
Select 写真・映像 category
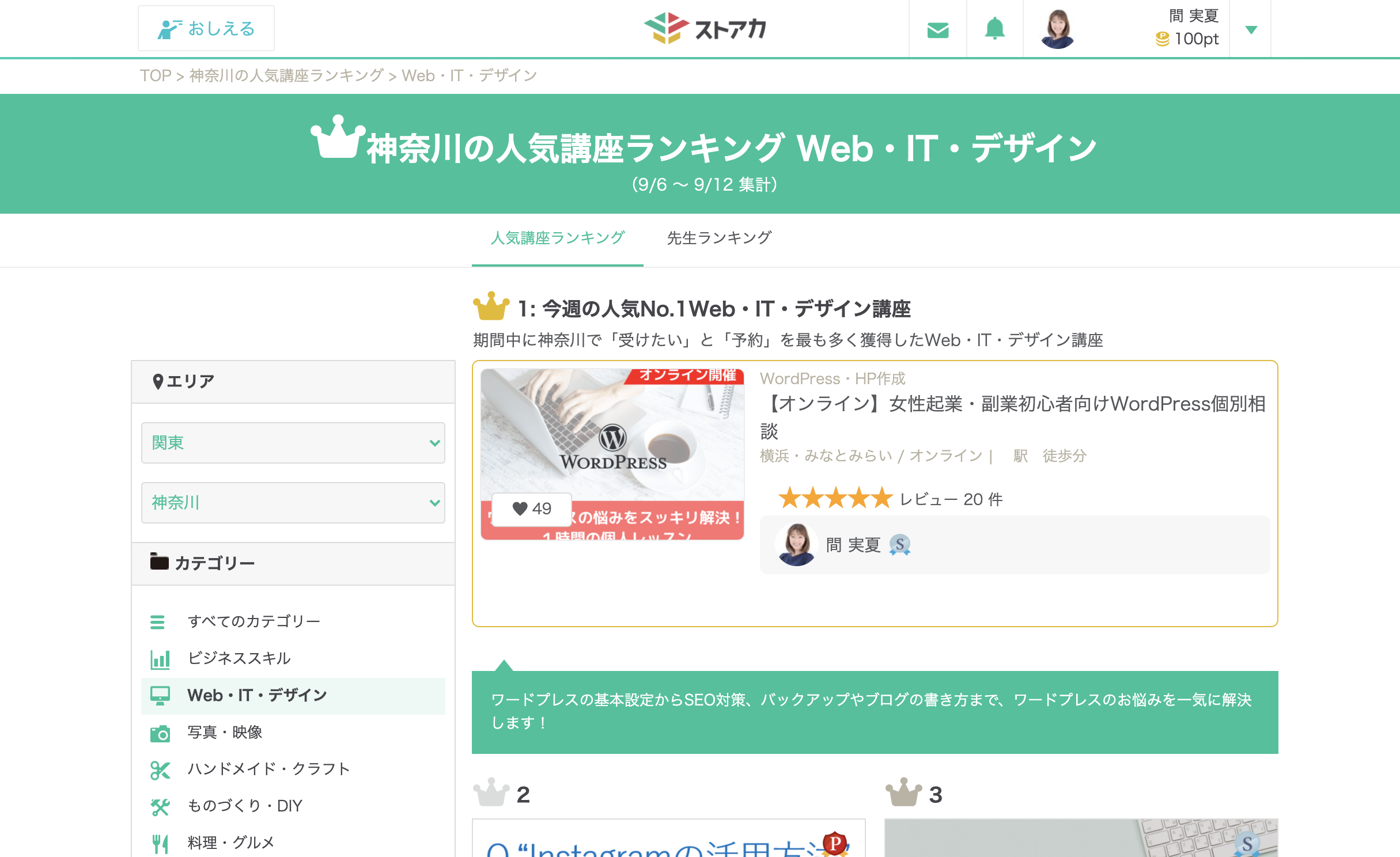[225, 732]
